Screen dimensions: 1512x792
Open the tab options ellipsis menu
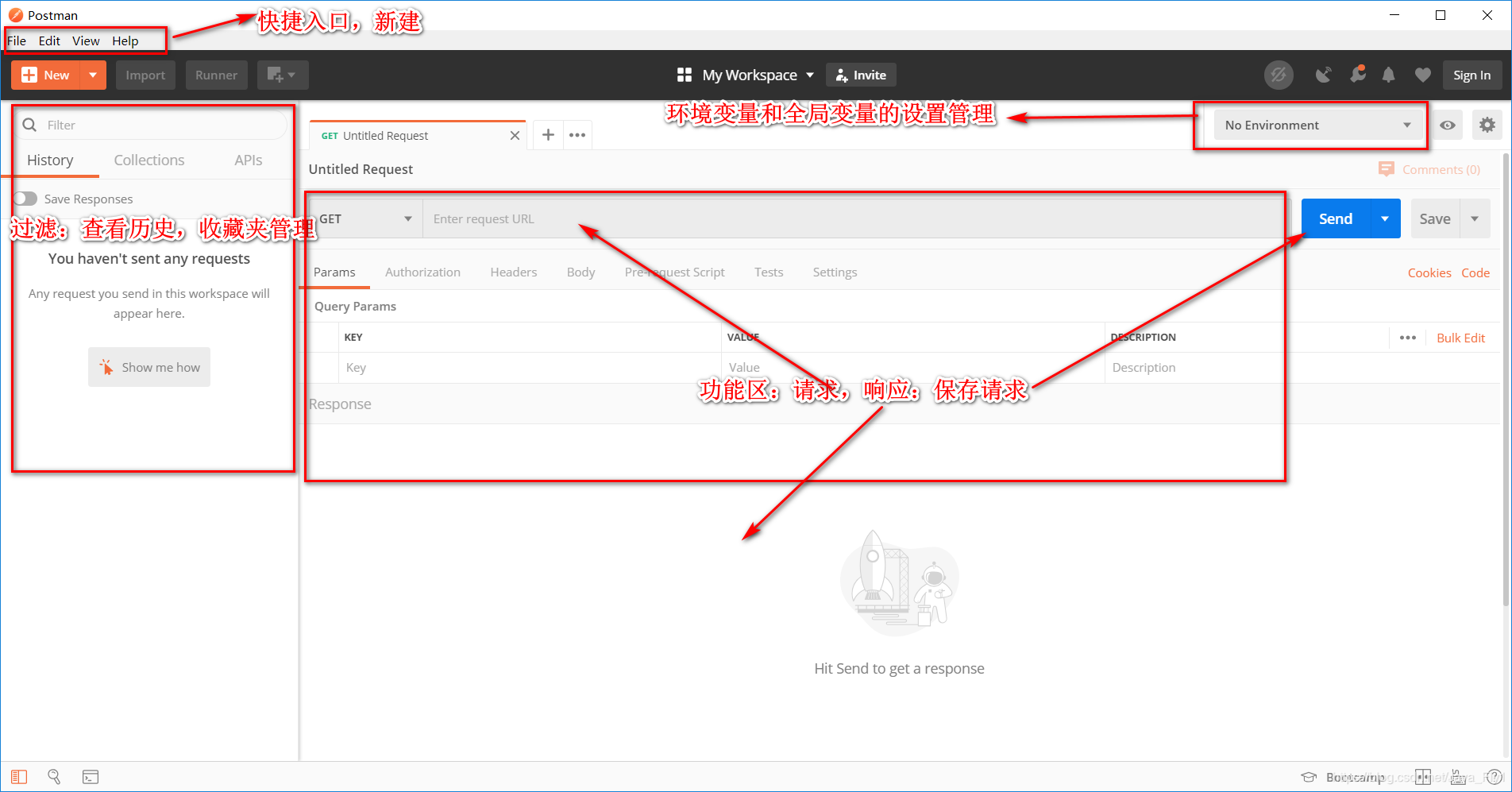point(577,135)
